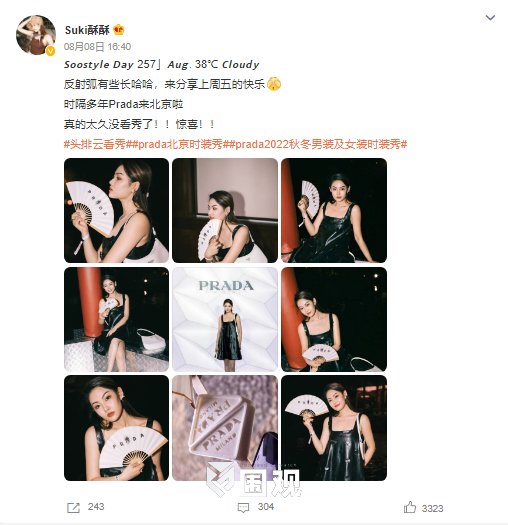This screenshot has height=525, width=508.
Task: Click the crown membership icon beside username
Action: [119, 30]
